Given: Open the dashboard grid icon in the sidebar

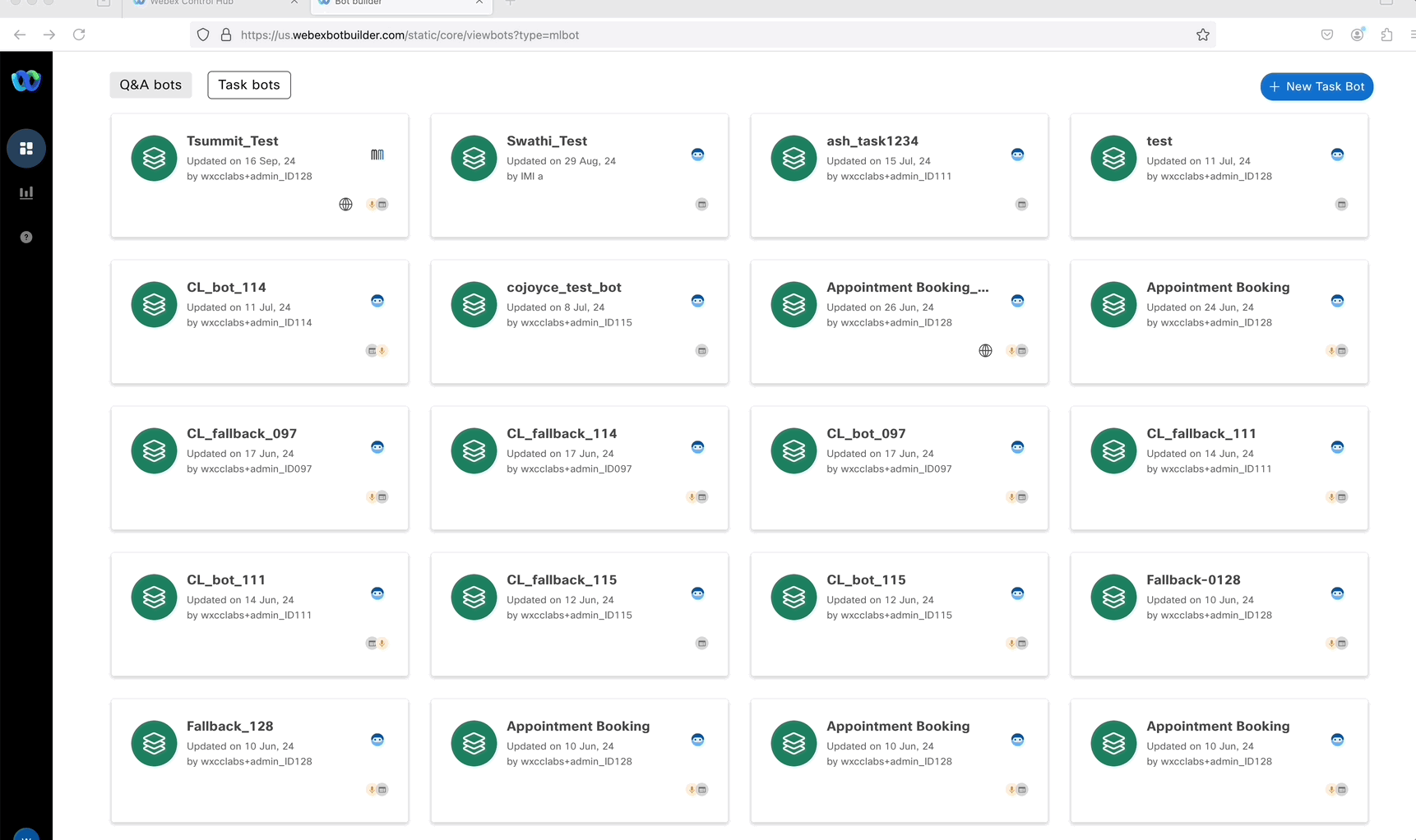Looking at the screenshot, I should click(26, 149).
